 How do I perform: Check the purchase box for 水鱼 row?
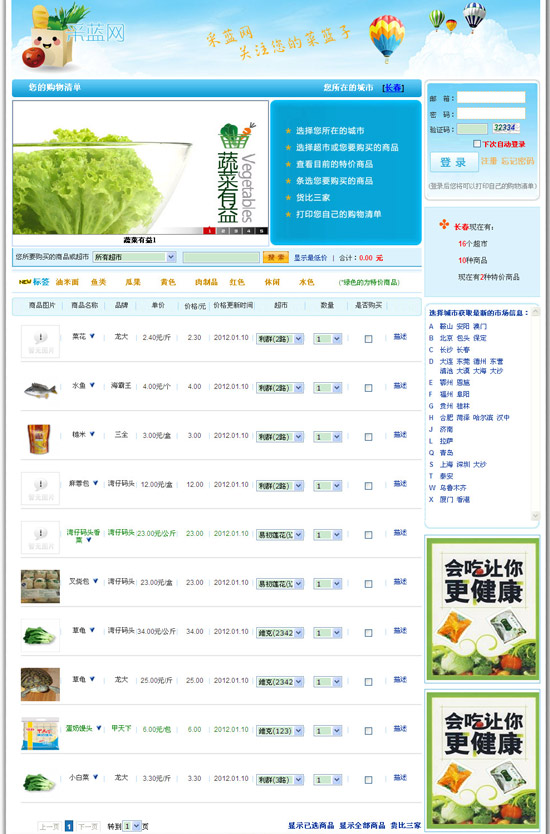pyautogui.click(x=368, y=388)
